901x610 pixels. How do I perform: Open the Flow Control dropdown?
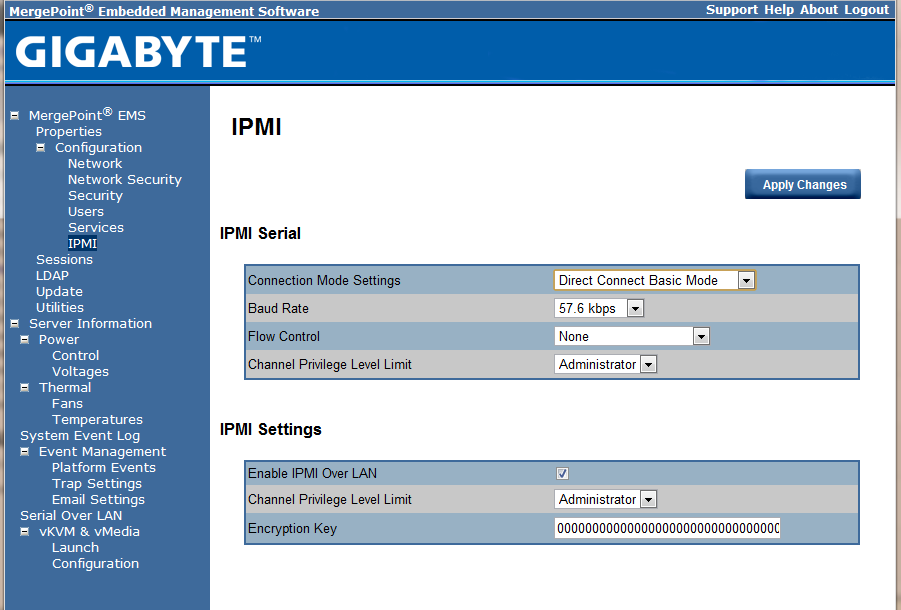click(x=701, y=337)
